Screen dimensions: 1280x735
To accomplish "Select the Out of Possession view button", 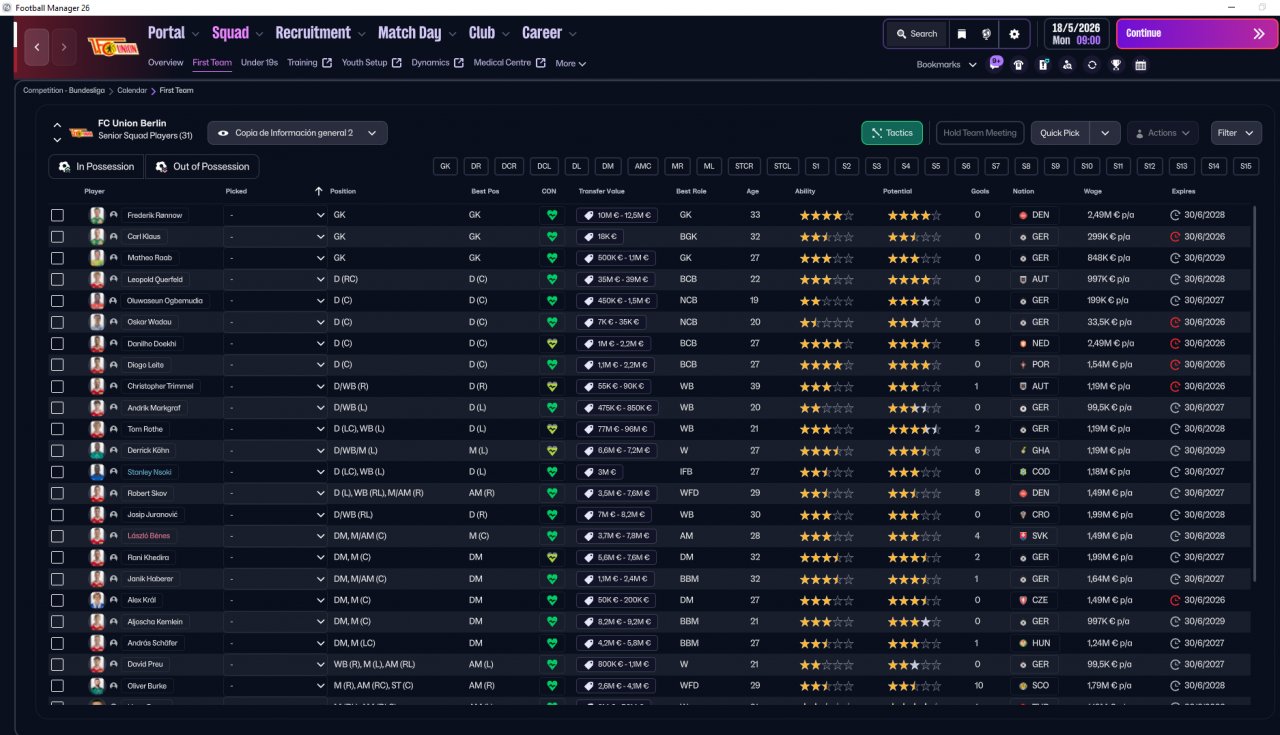I will (x=202, y=167).
